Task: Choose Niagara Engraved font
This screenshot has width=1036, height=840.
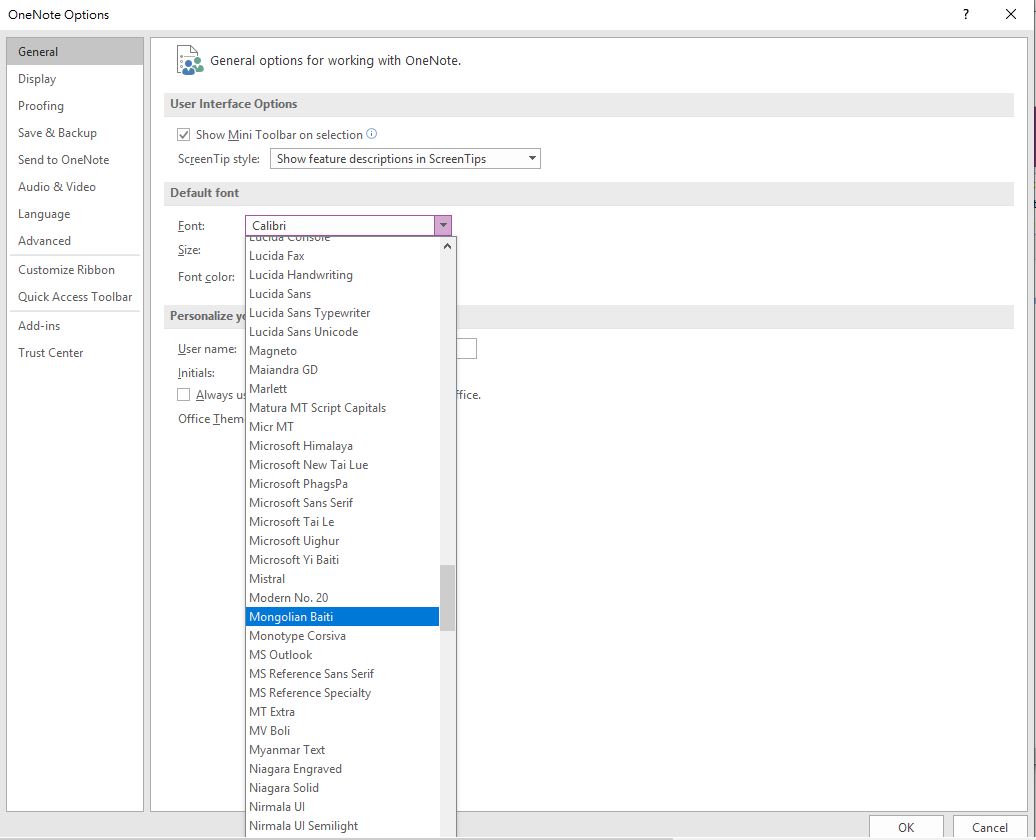Action: (342, 769)
